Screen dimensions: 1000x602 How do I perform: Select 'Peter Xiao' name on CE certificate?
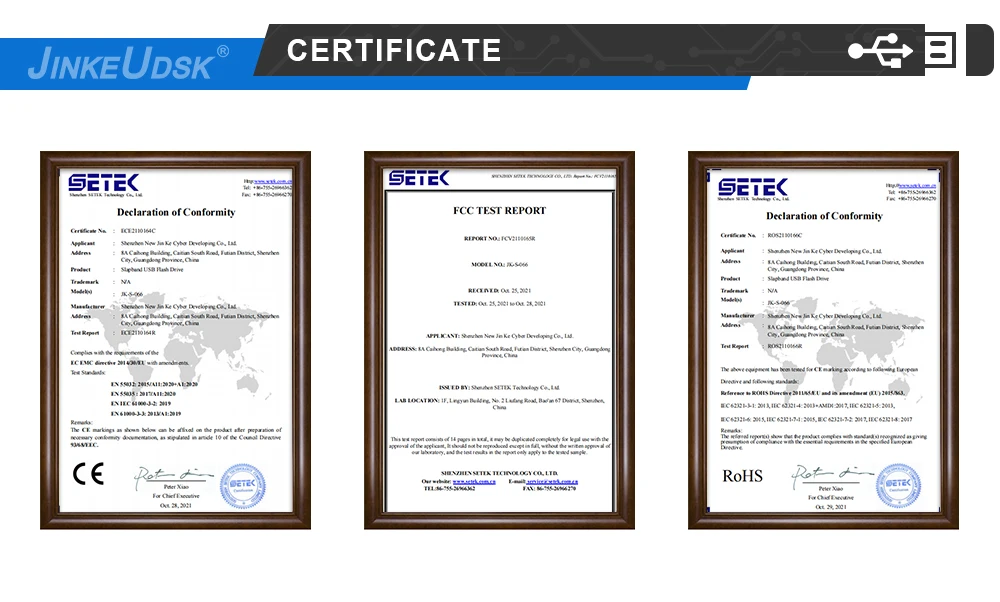(176, 487)
